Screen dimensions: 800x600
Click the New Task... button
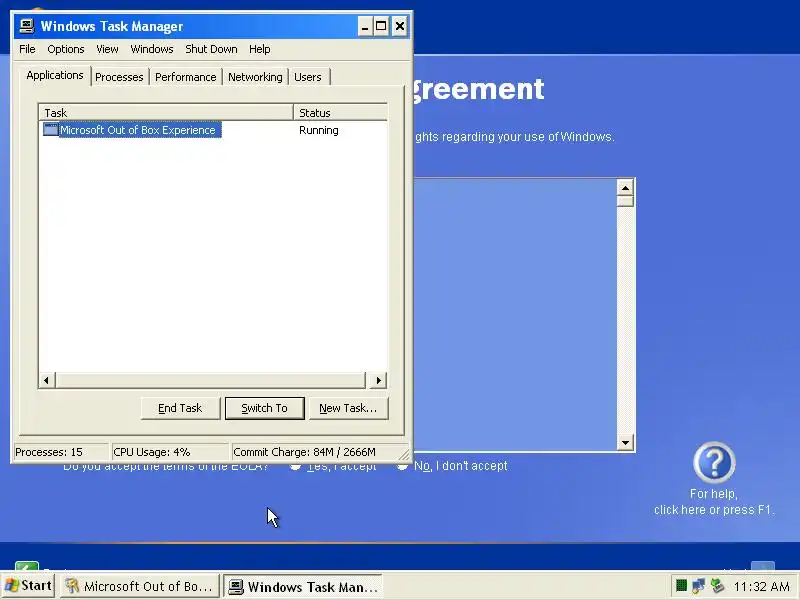tap(348, 408)
